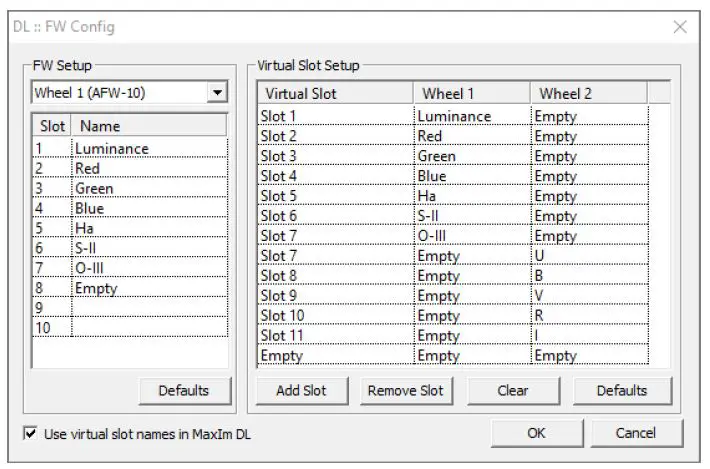Click the Add Slot button
The image size is (710, 469).
[x=301, y=390]
